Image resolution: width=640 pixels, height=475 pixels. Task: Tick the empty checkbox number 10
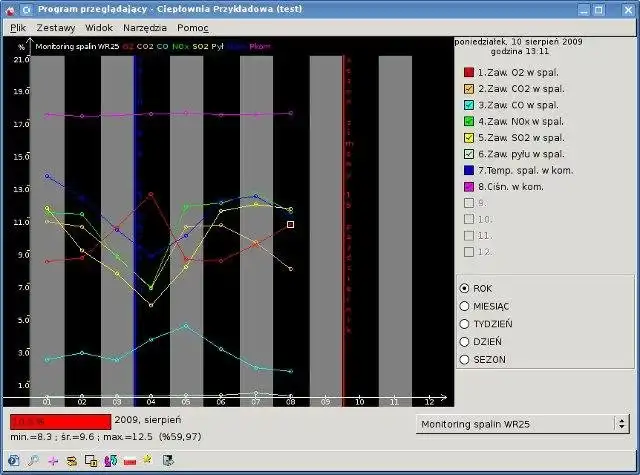coord(469,219)
